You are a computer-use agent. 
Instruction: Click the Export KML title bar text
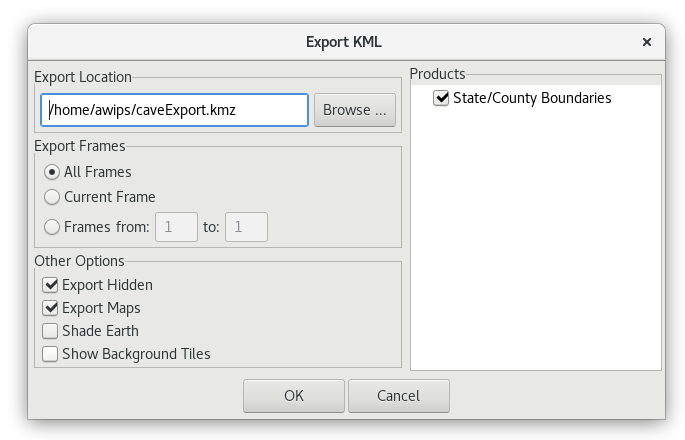coord(344,42)
